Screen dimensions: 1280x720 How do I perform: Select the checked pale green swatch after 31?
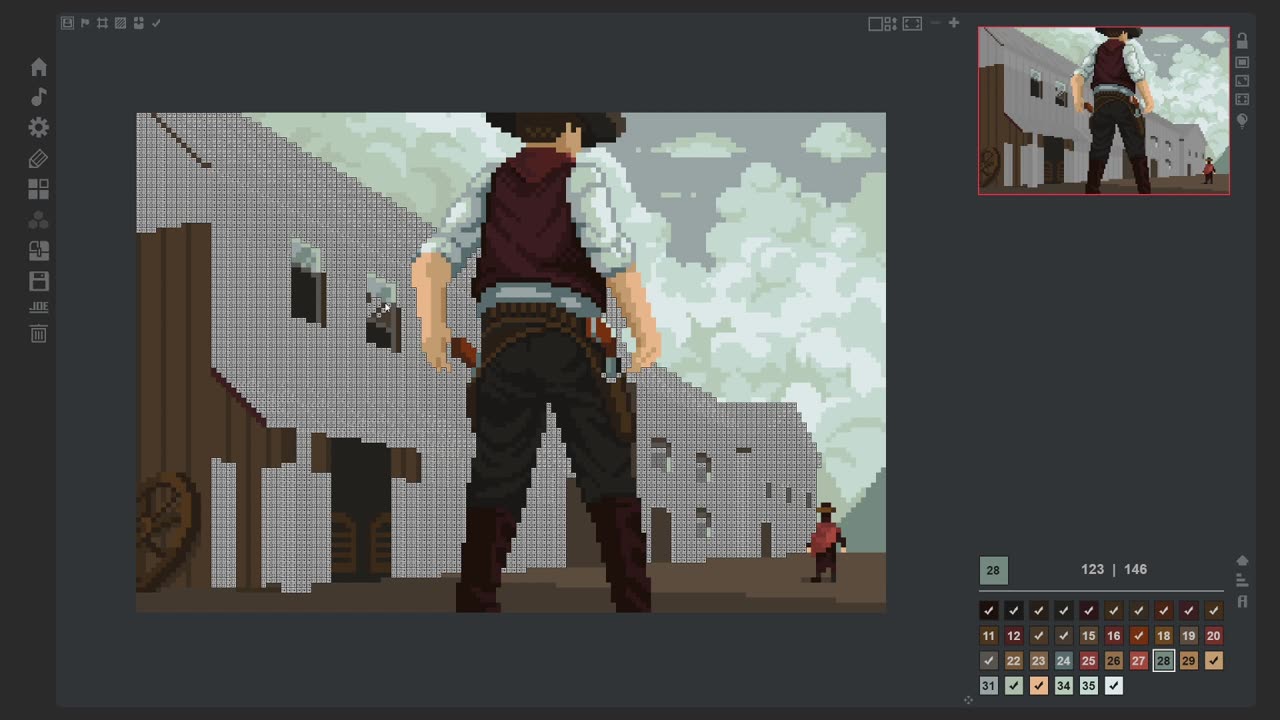(1013, 685)
